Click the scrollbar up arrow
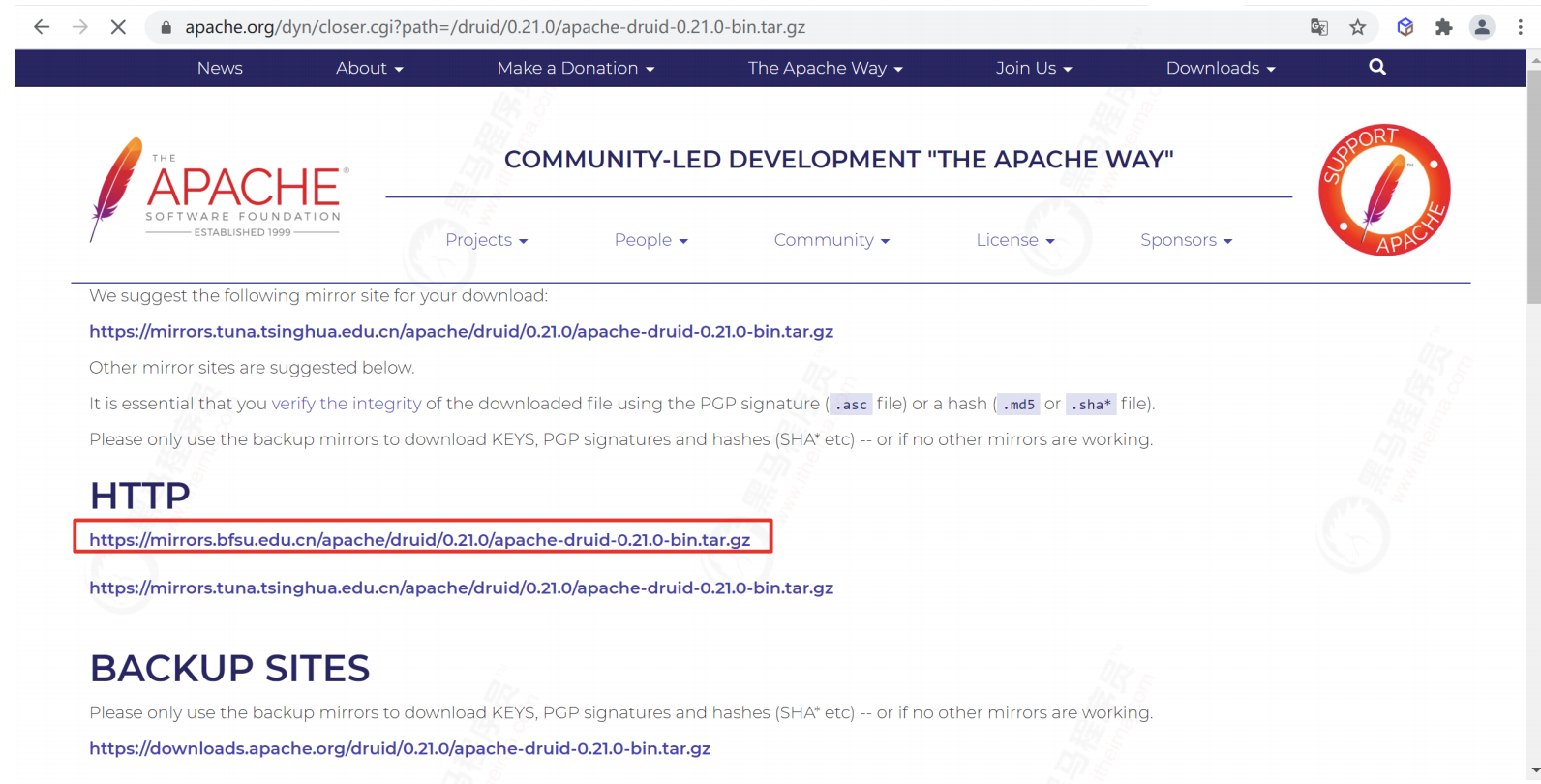Image resolution: width=1541 pixels, height=784 pixels. (1533, 59)
